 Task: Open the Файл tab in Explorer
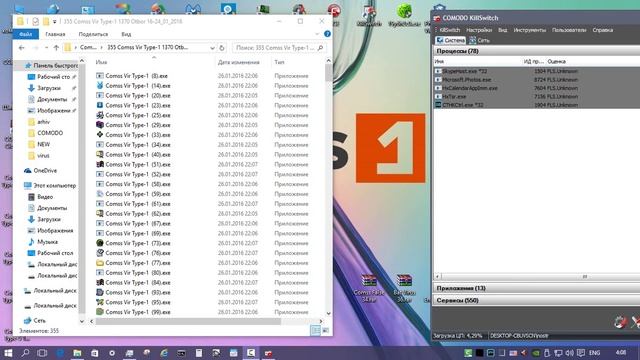(26, 34)
